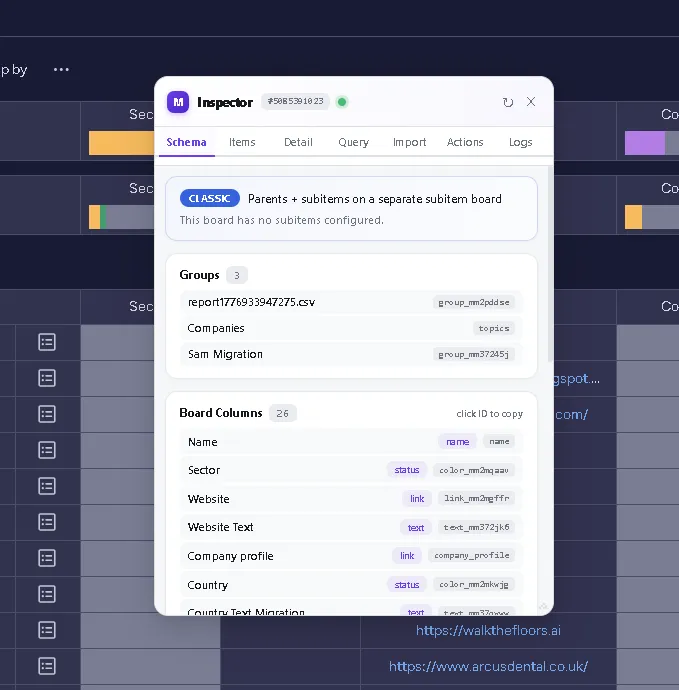Open the Detail tab
This screenshot has height=690, width=679.
pyautogui.click(x=298, y=142)
